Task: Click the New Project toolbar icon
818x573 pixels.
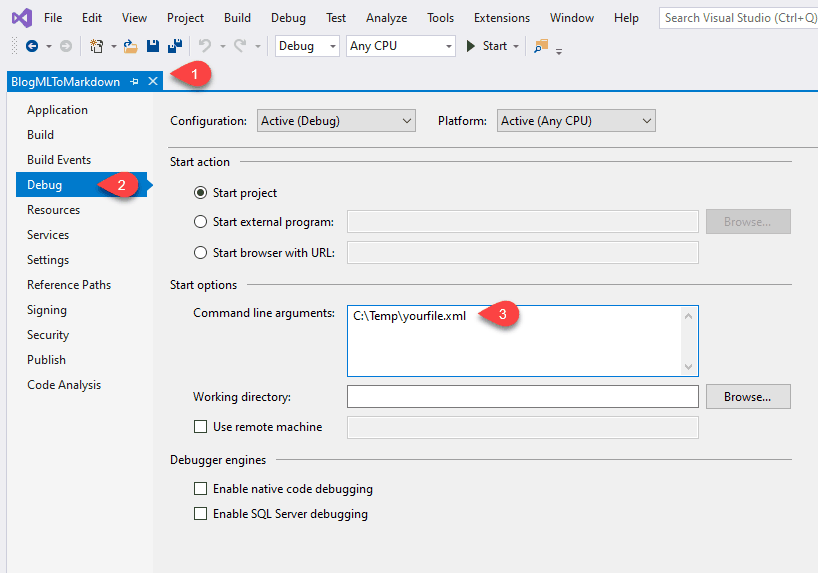Action: pyautogui.click(x=97, y=46)
